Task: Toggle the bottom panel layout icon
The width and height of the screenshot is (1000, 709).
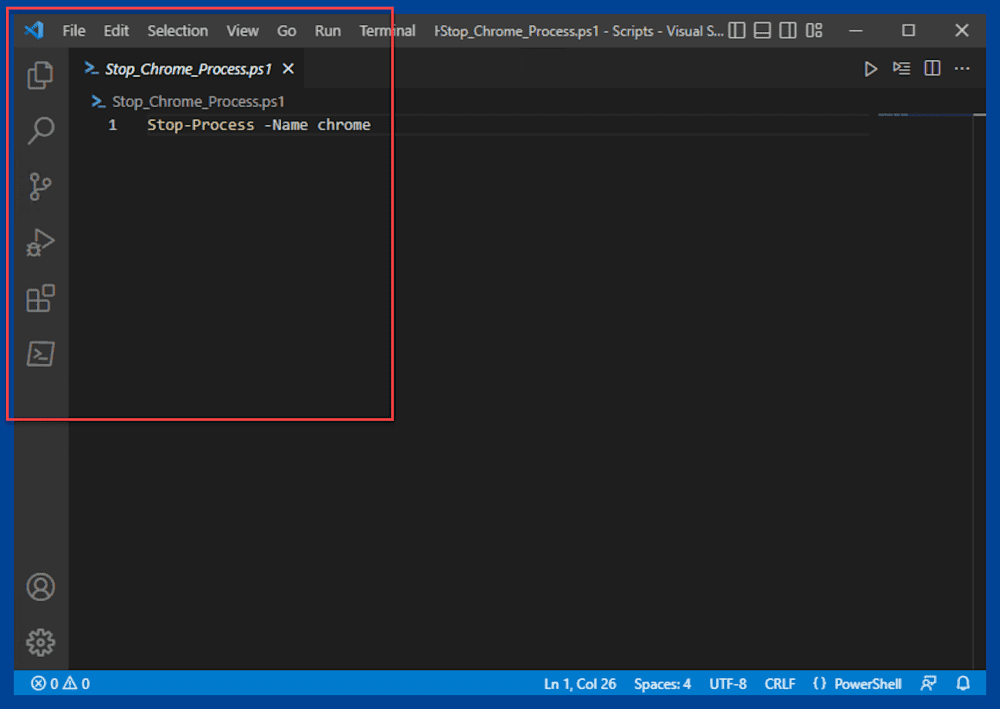Action: click(x=762, y=31)
